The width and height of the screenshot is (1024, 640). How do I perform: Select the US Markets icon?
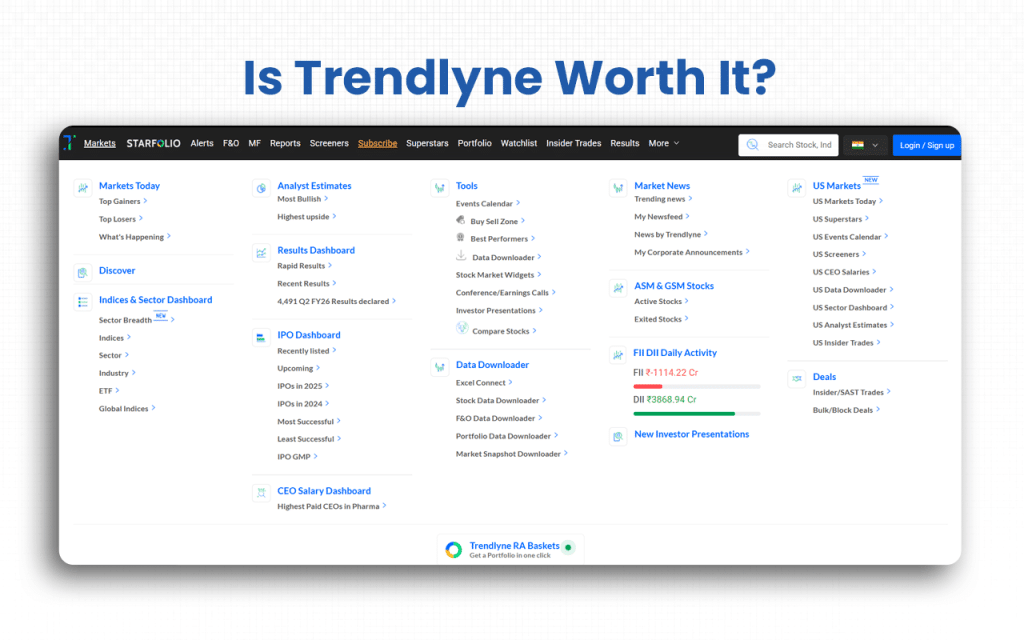coord(795,186)
